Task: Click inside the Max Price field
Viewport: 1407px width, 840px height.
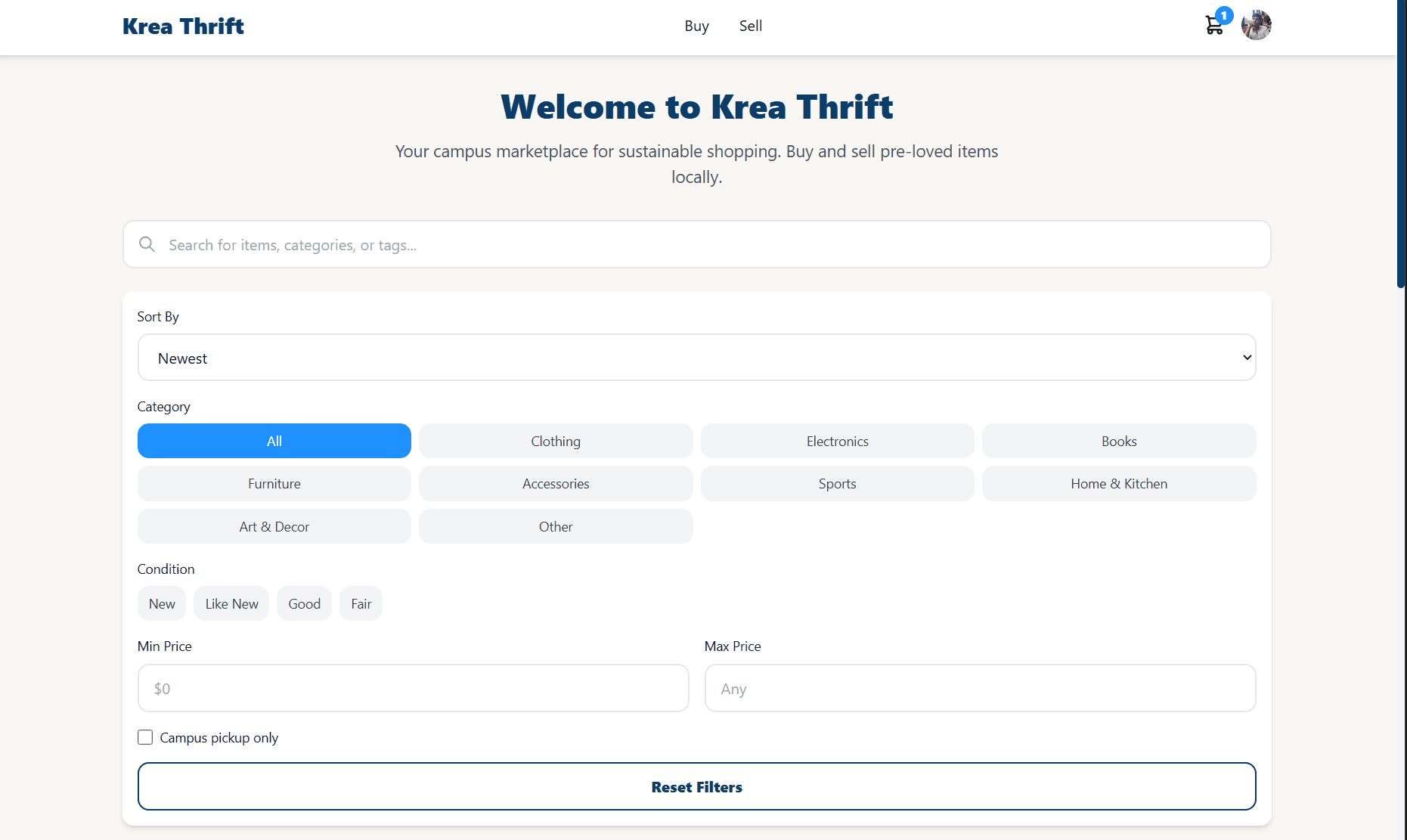Action: coord(979,688)
